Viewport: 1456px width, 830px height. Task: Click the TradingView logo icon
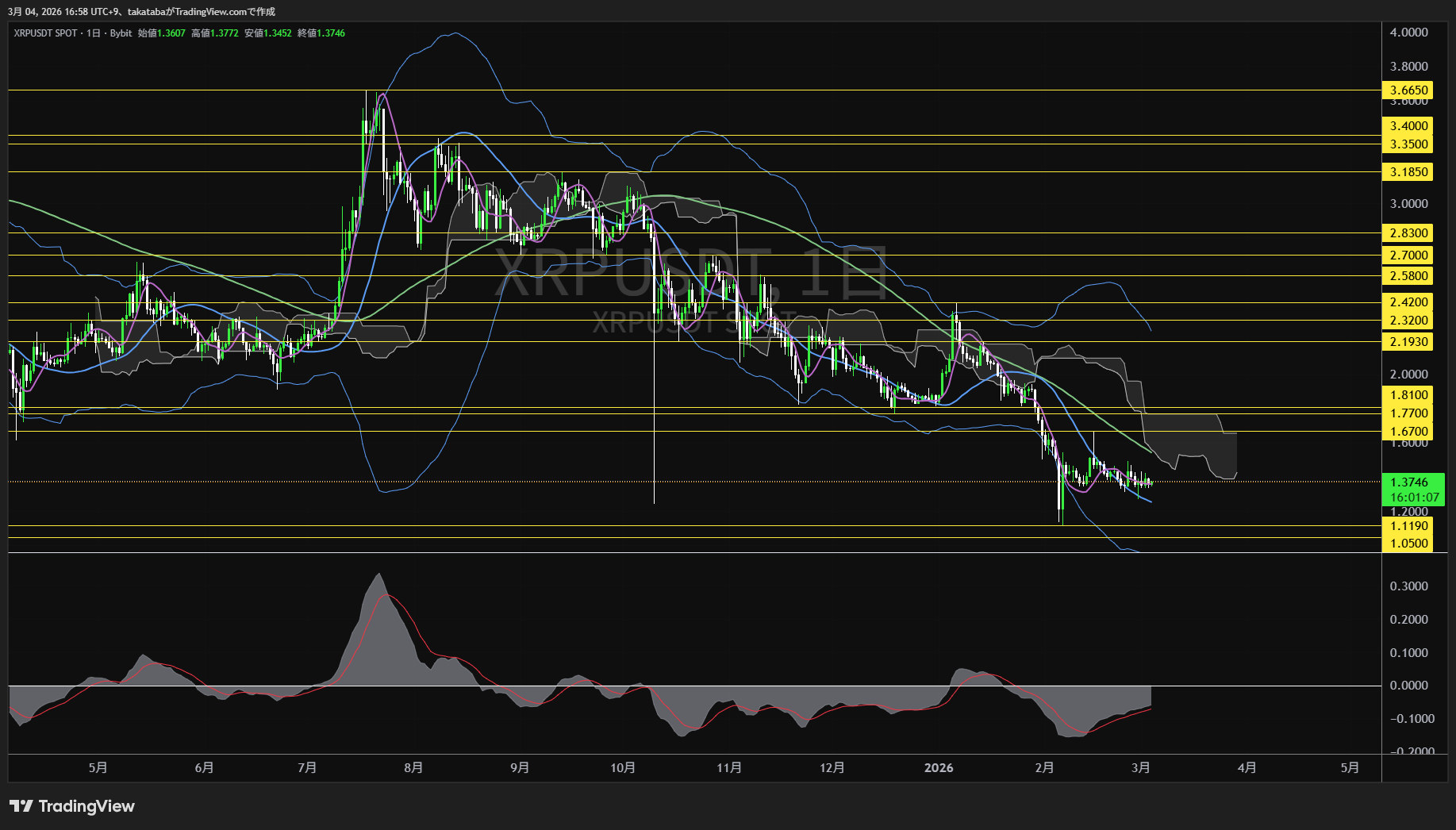tap(21, 806)
